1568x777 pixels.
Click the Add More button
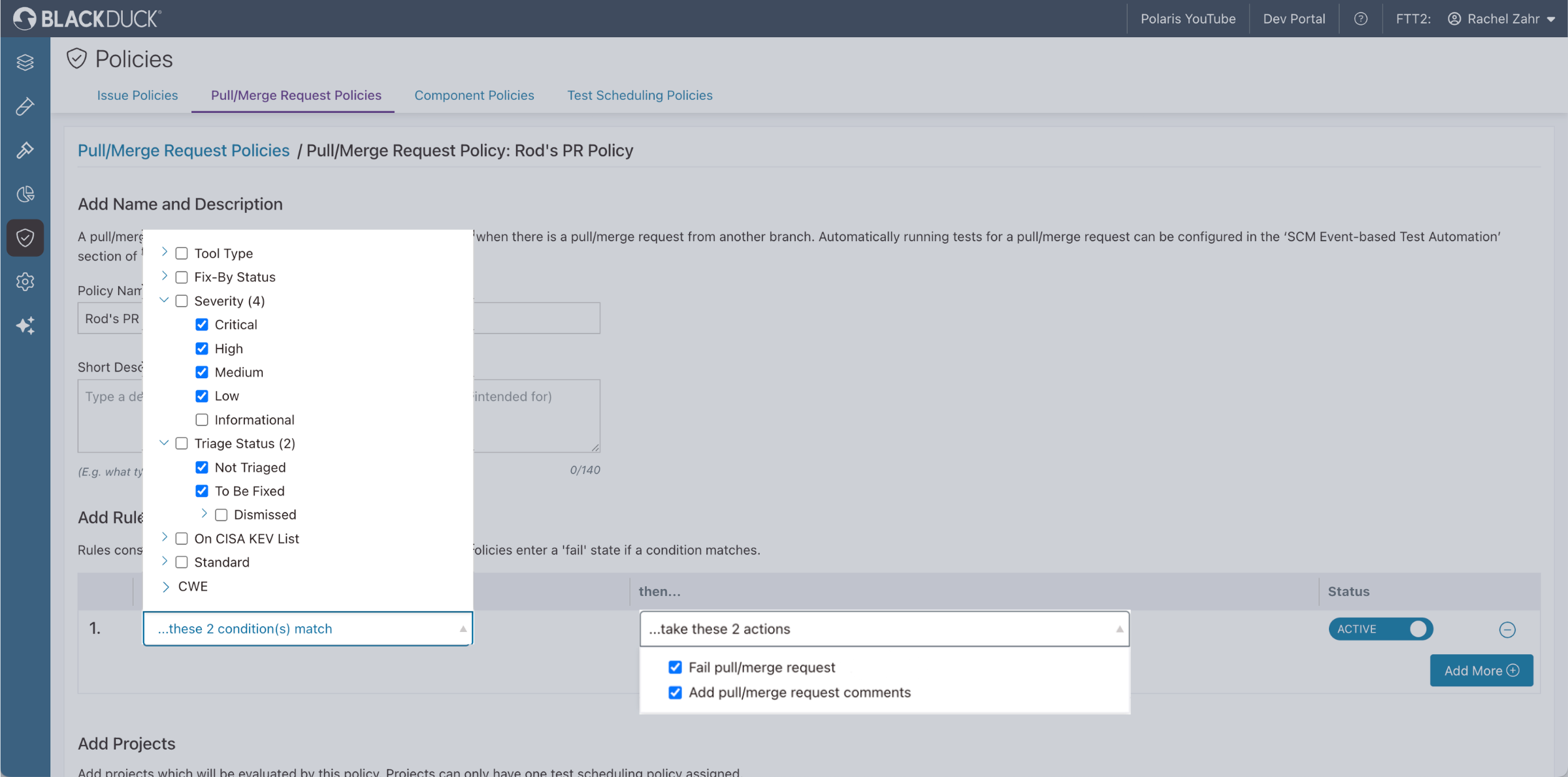pos(1481,671)
